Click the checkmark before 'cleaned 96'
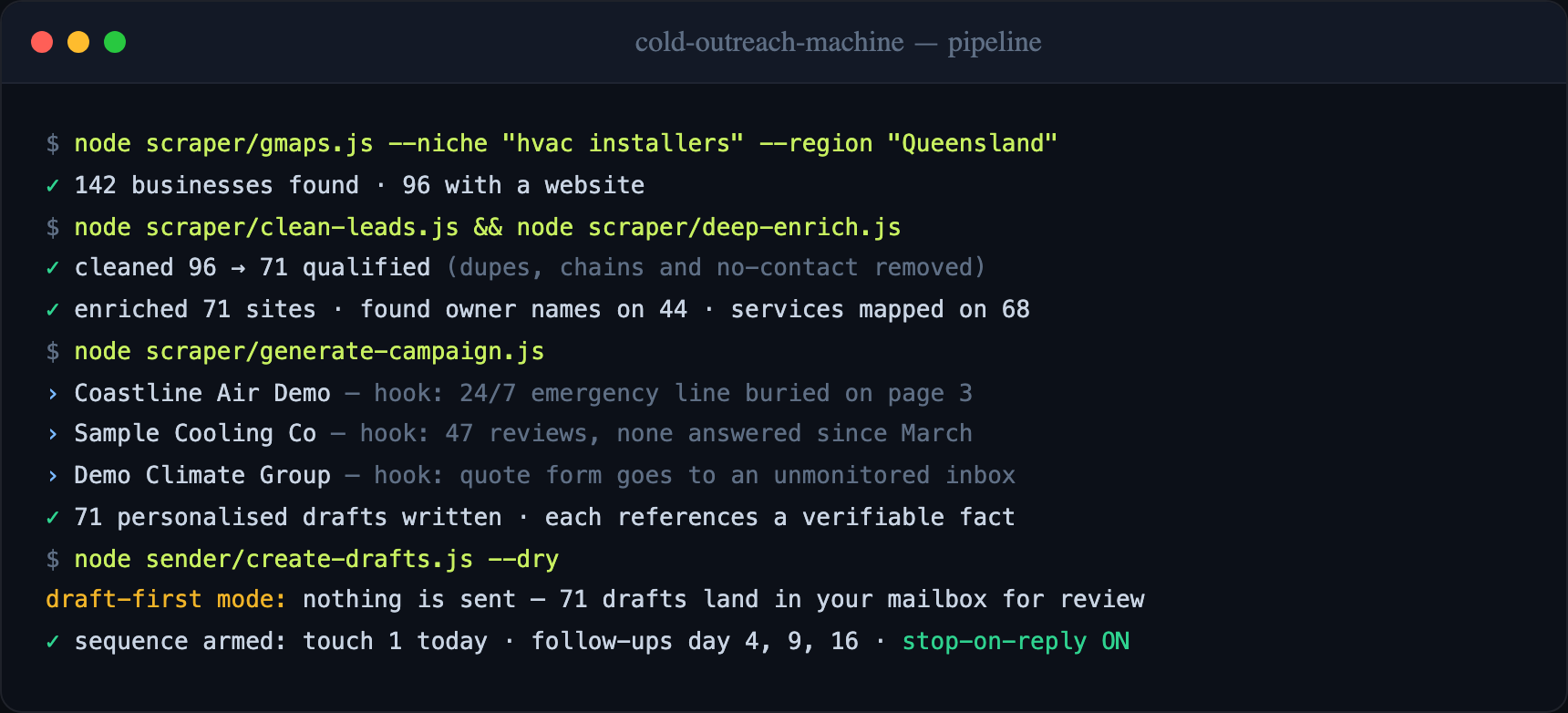1568x713 pixels. coord(53,267)
